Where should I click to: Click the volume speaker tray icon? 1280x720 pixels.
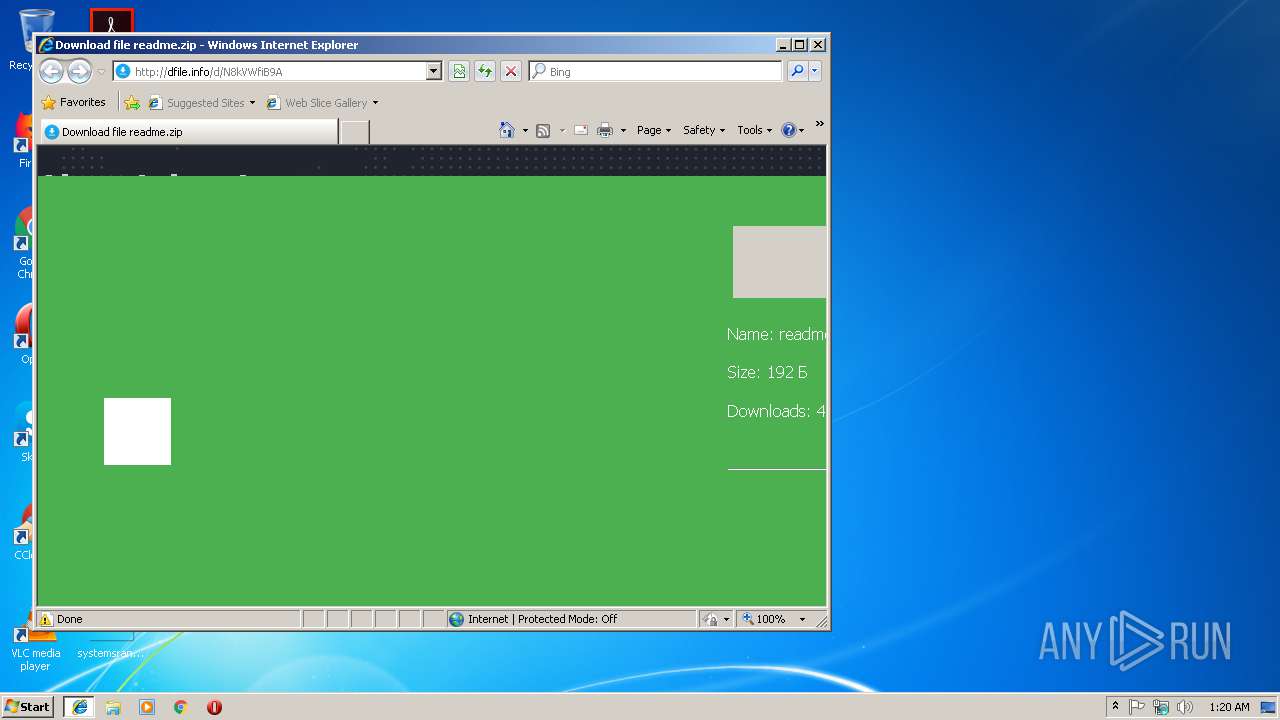(x=1185, y=707)
